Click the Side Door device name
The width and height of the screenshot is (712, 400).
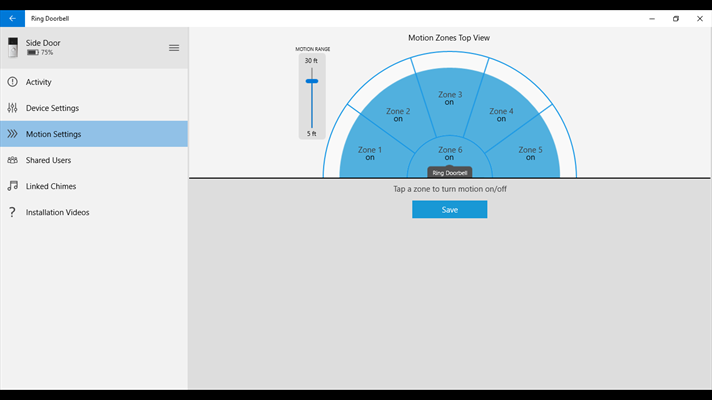(x=43, y=43)
